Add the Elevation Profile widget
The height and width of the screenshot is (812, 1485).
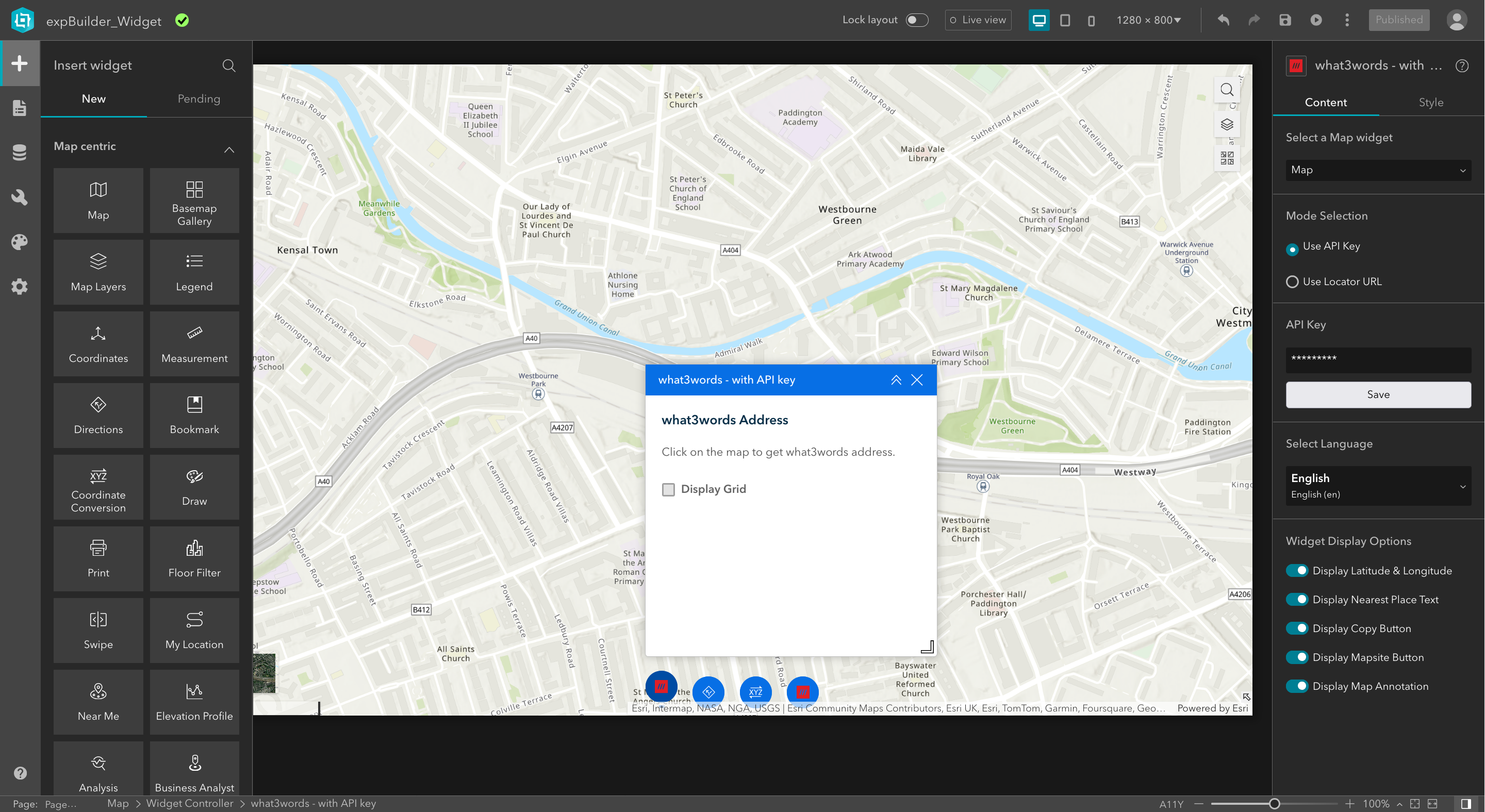tap(194, 702)
